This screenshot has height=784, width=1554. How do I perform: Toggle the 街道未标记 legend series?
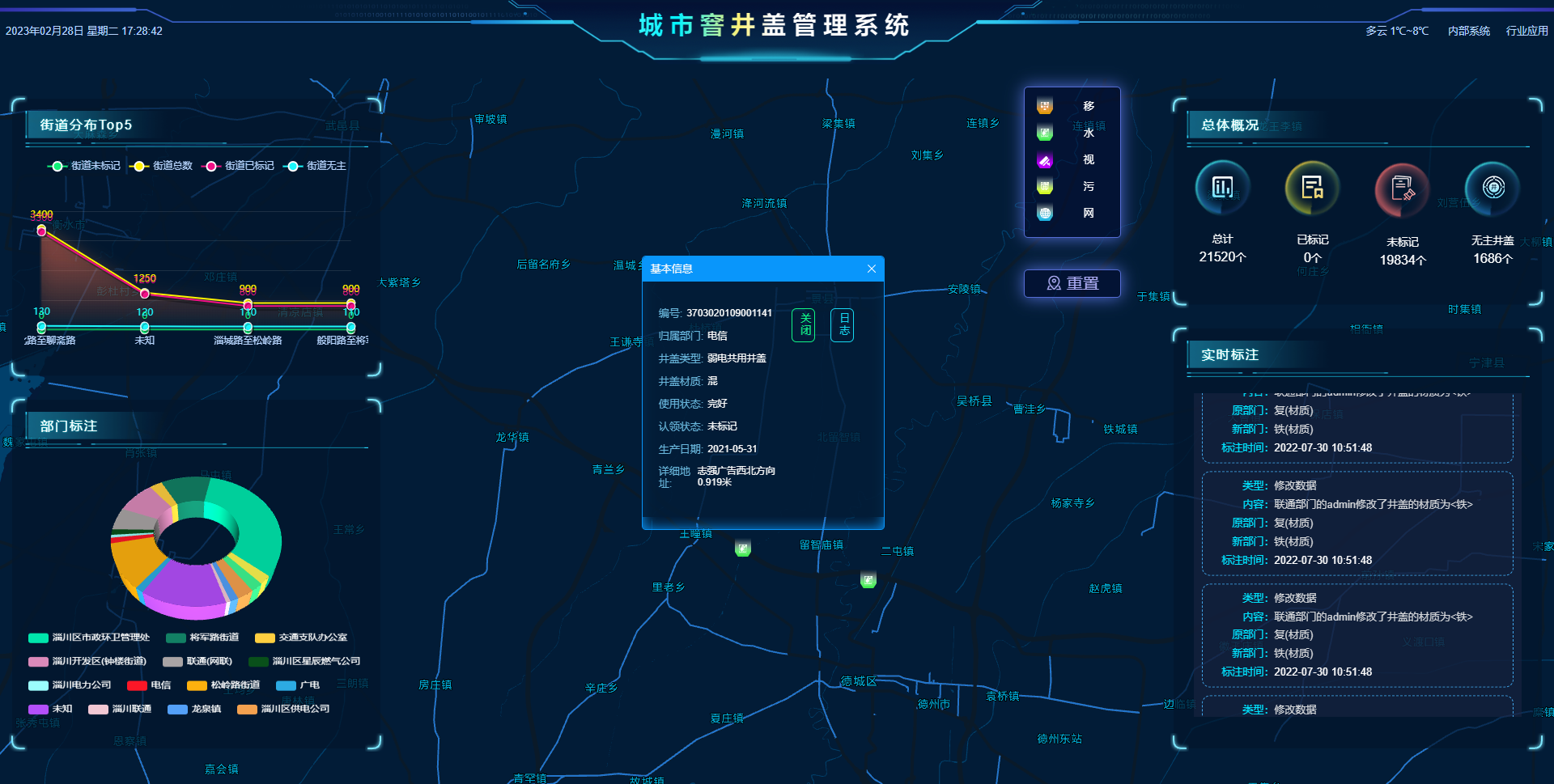click(x=83, y=166)
